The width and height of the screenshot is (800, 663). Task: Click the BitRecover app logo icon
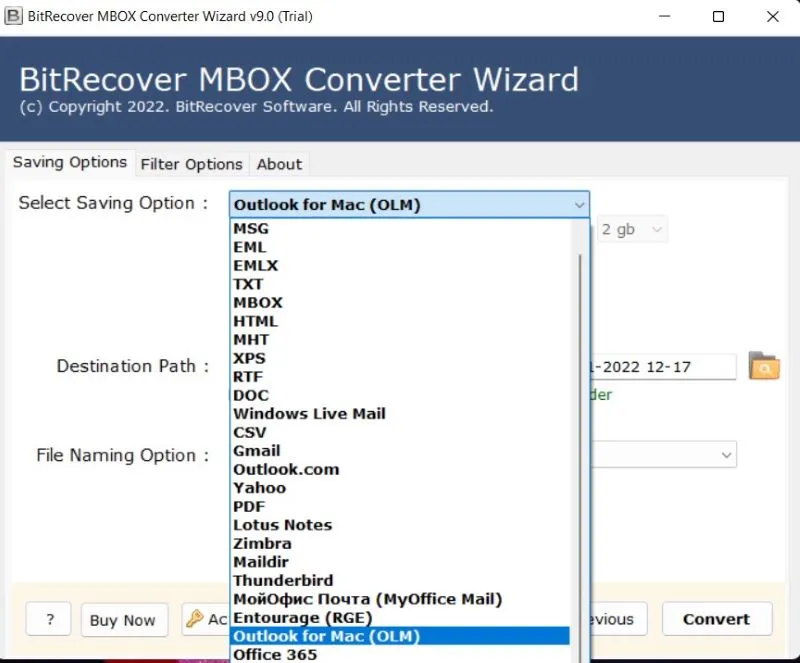pyautogui.click(x=13, y=16)
